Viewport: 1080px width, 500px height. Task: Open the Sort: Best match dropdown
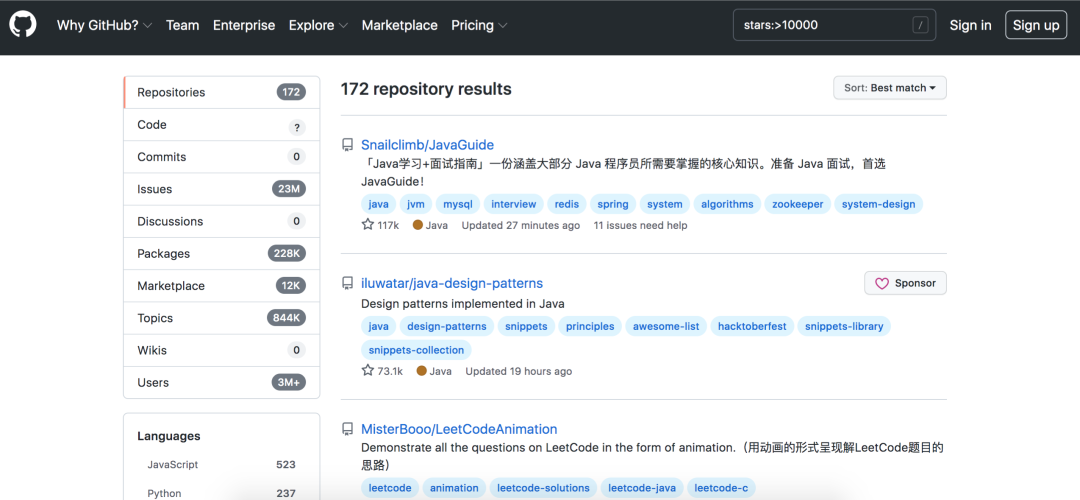(x=890, y=88)
